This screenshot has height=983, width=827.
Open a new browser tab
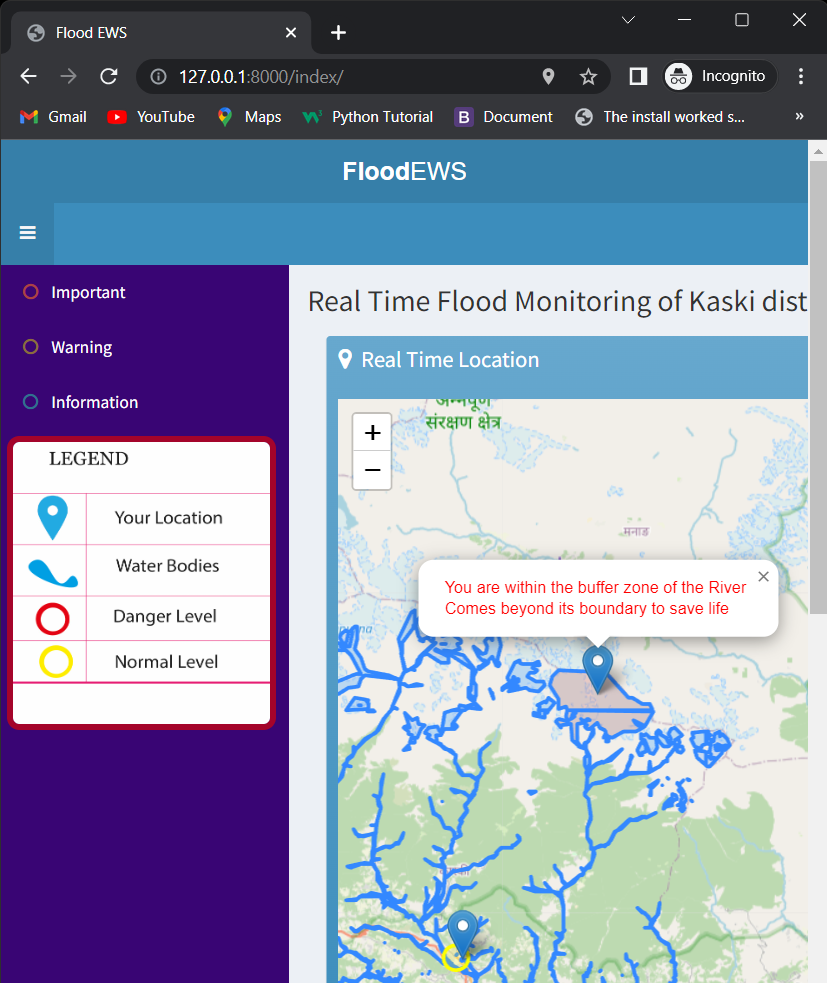(x=339, y=33)
